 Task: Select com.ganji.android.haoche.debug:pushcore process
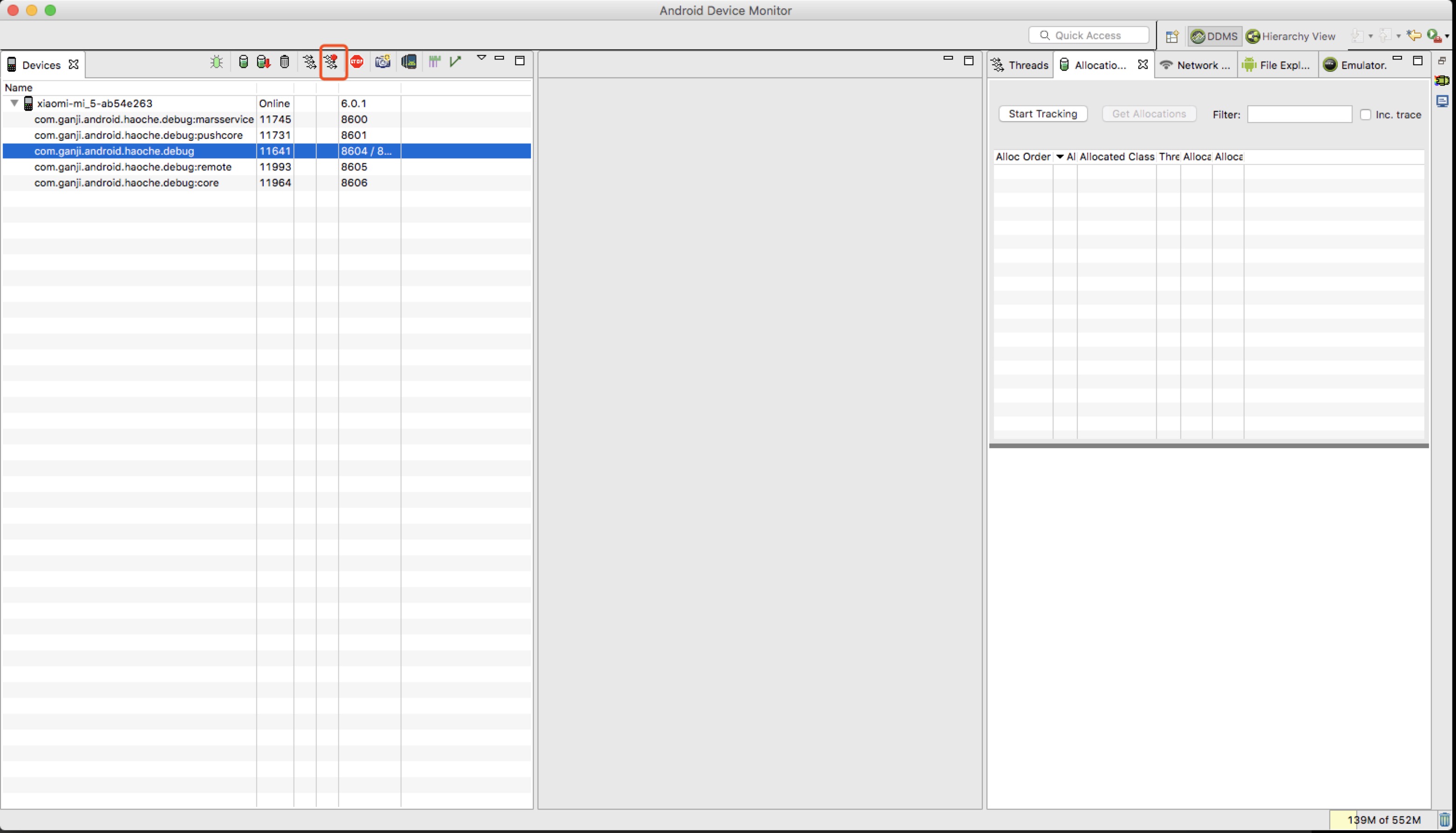tap(138, 135)
